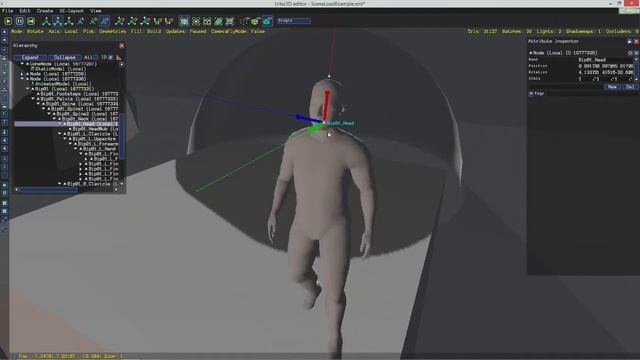Viewport: 640px width, 360px height.
Task: Set pick mode to Geometries icon
Action: pyautogui.click(x=184, y=21)
